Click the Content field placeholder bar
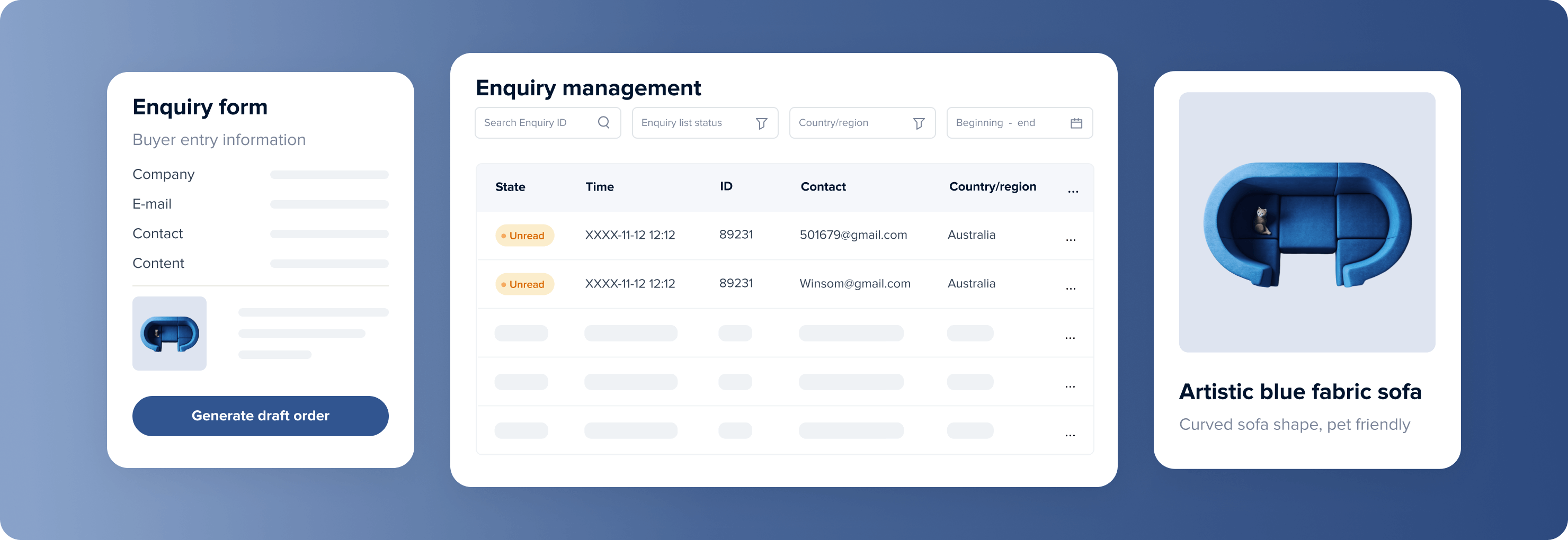 click(328, 263)
